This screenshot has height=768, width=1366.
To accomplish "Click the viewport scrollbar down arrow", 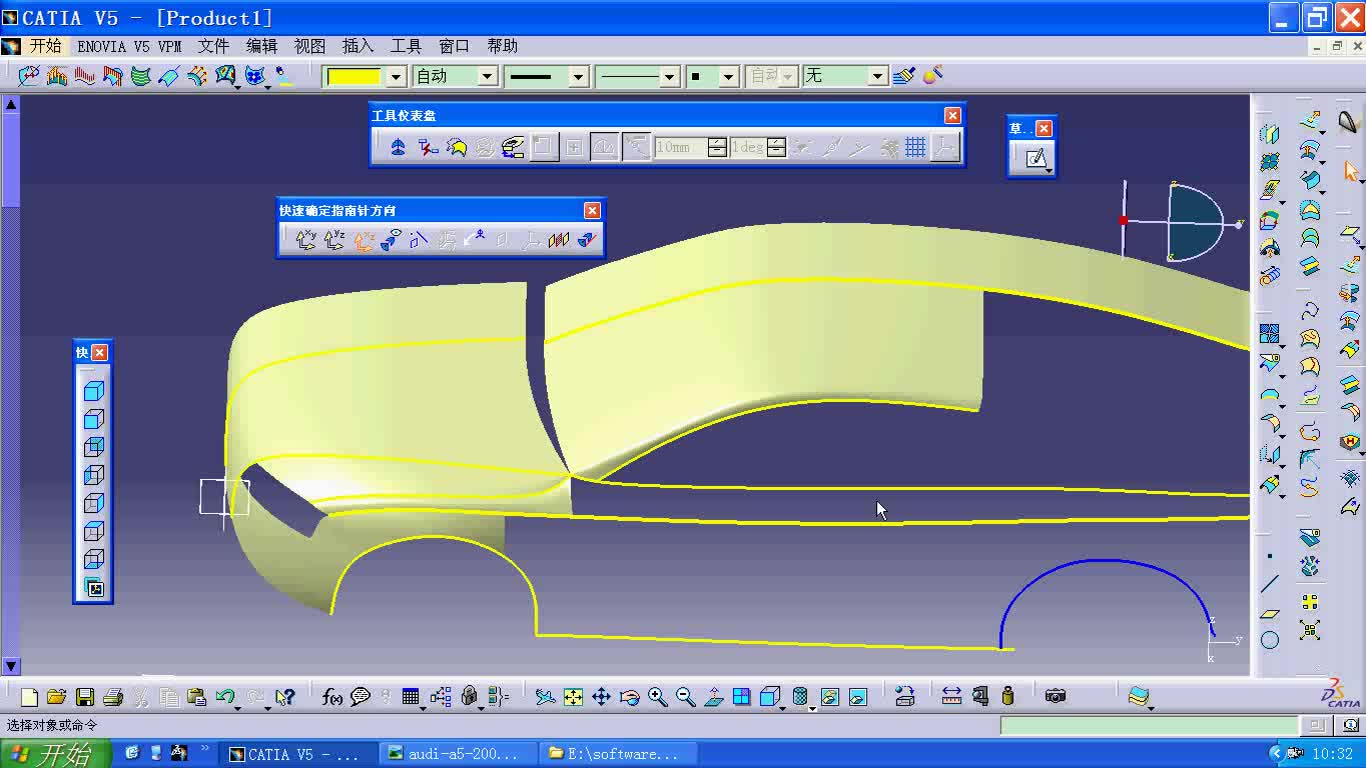I will click(x=10, y=665).
